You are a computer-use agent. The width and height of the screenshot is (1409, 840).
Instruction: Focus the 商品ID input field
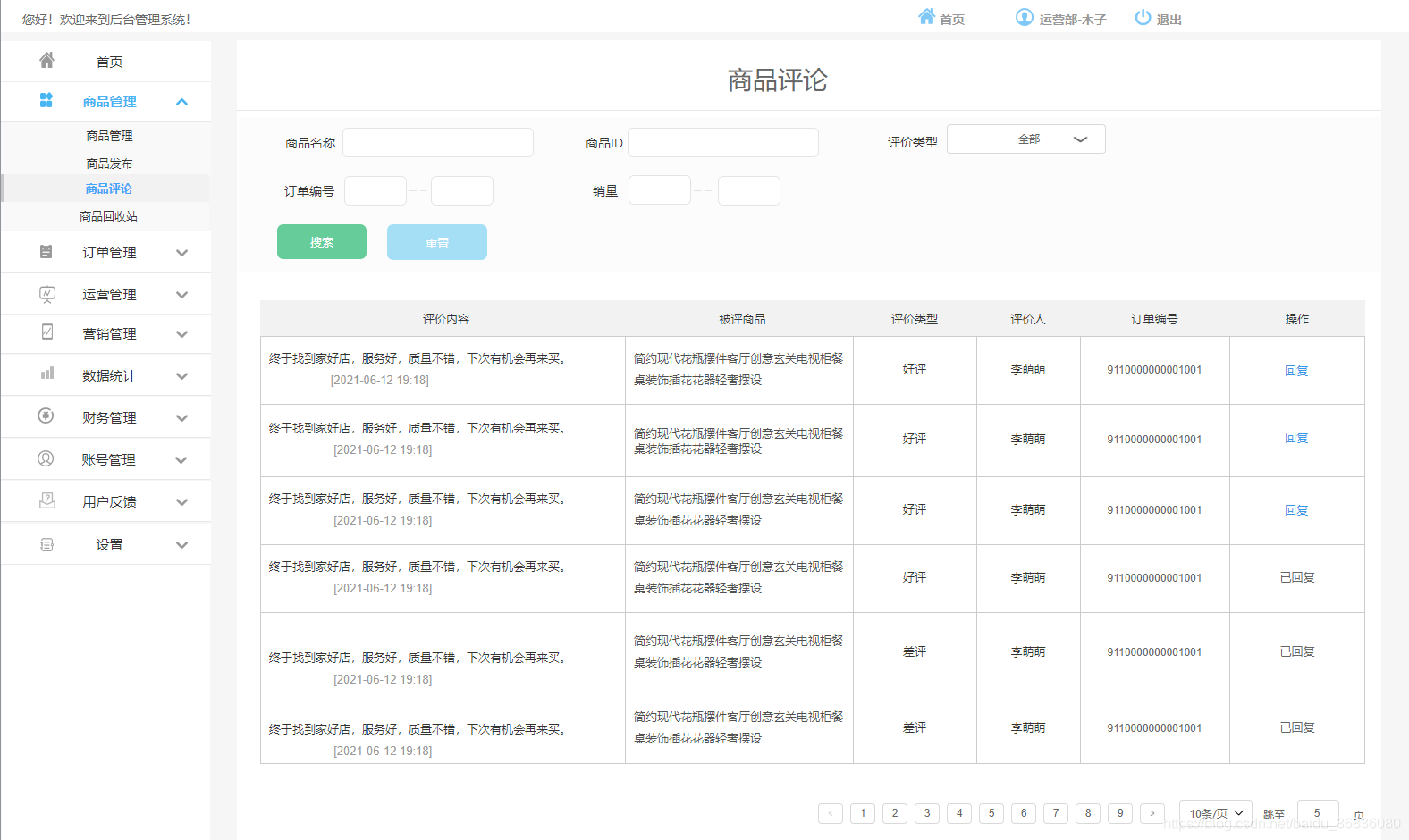click(x=723, y=143)
